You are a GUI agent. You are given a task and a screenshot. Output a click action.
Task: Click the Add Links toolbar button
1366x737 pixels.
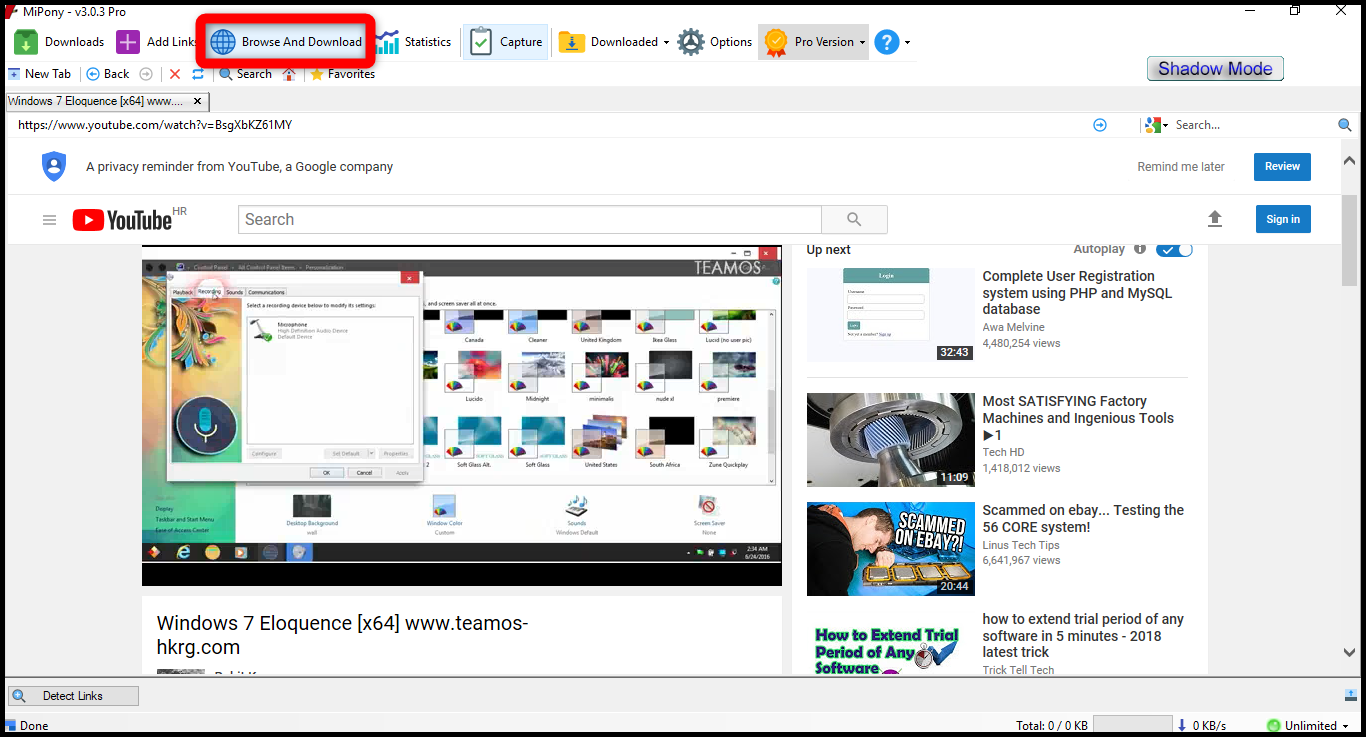click(x=156, y=42)
